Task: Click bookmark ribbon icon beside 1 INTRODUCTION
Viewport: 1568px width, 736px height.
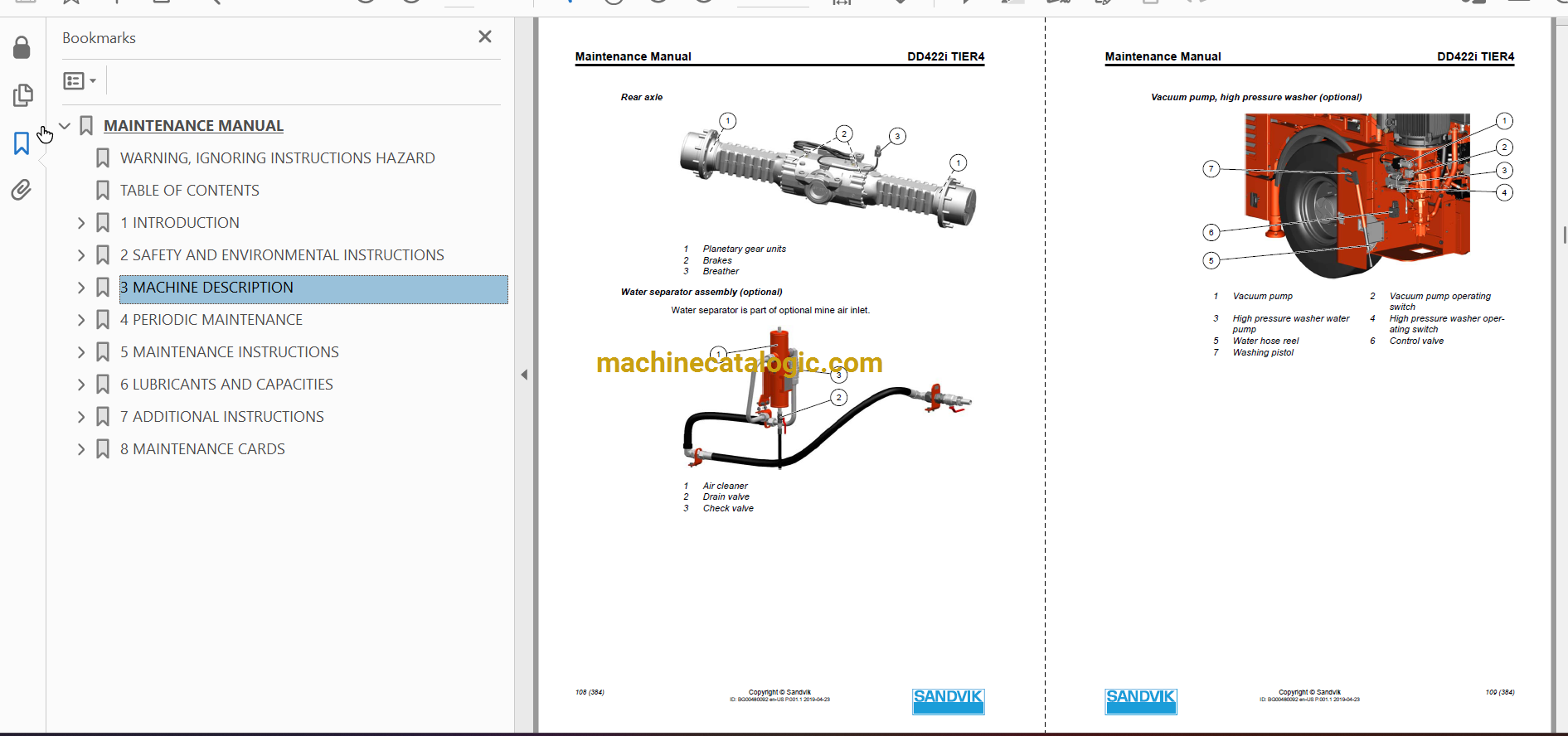Action: tap(103, 223)
